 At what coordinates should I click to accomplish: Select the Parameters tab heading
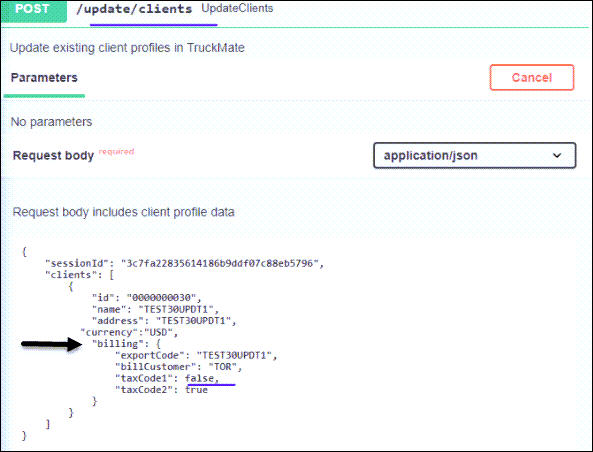44,78
